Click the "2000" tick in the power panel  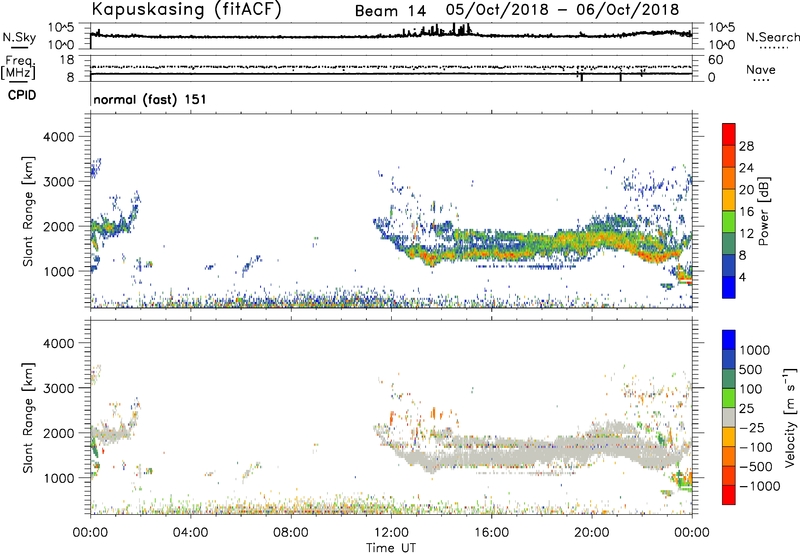58,226
